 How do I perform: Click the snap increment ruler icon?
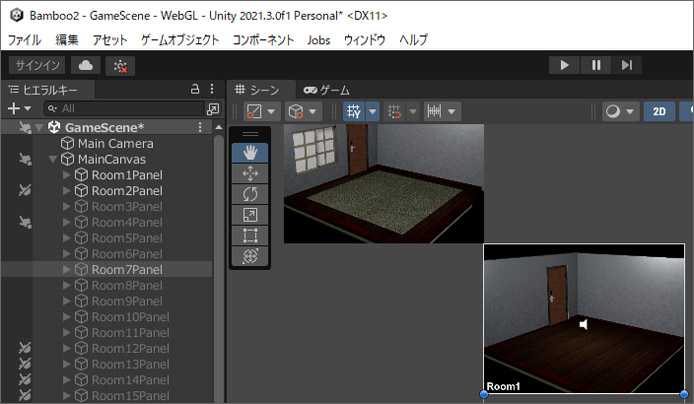pos(434,111)
